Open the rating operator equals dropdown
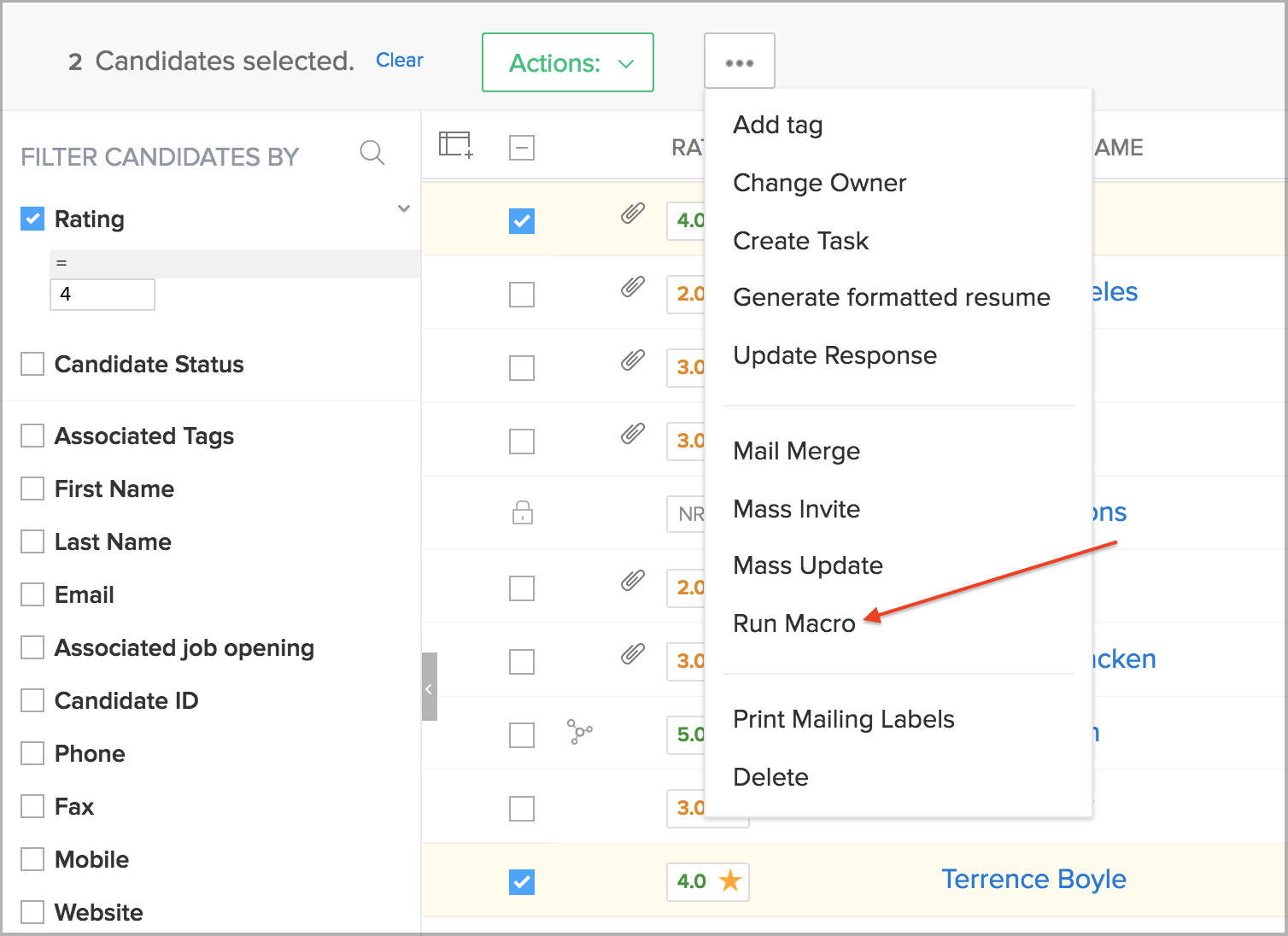This screenshot has width=1288, height=936. tap(234, 263)
